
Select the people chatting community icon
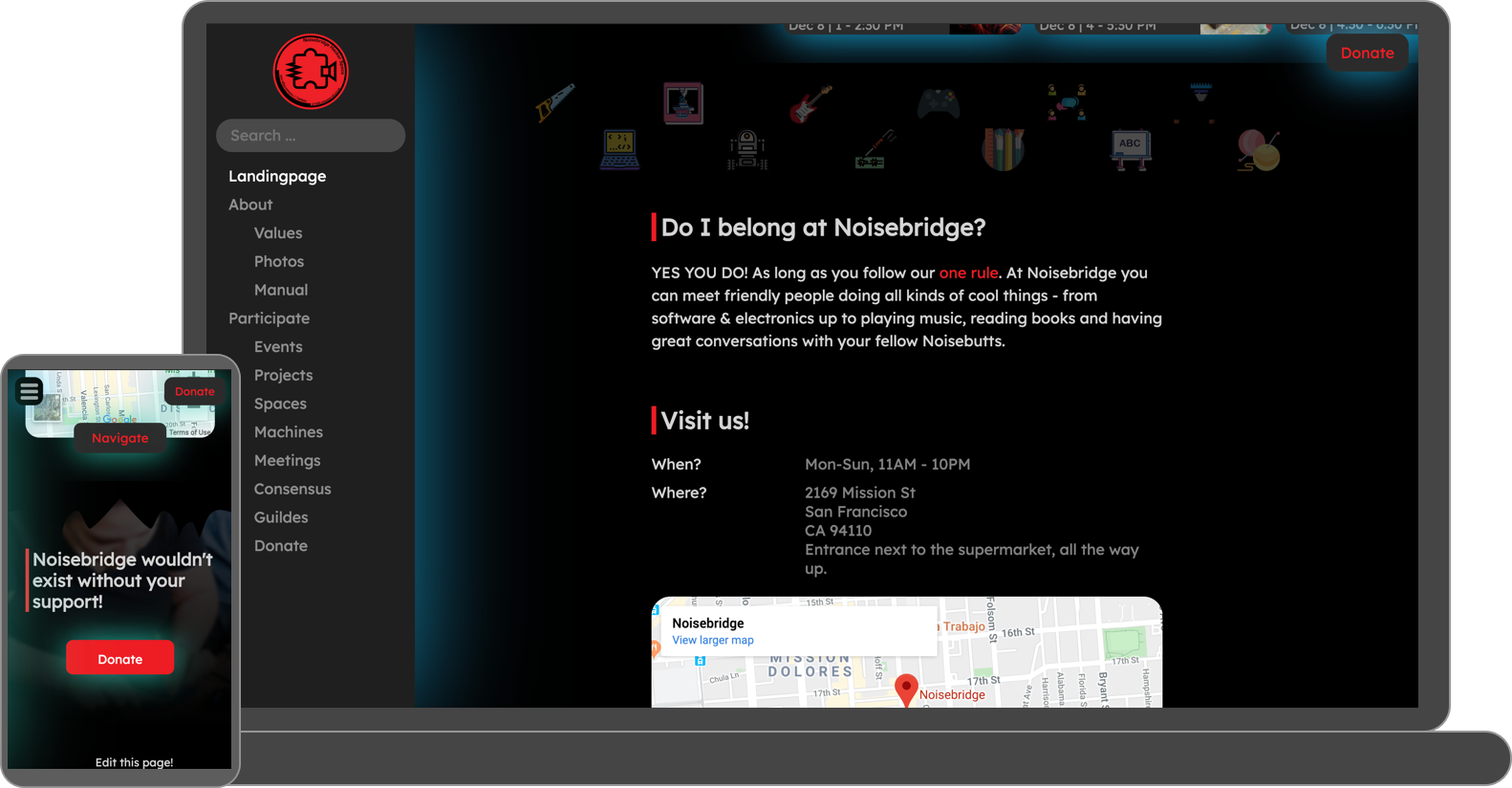click(1067, 102)
